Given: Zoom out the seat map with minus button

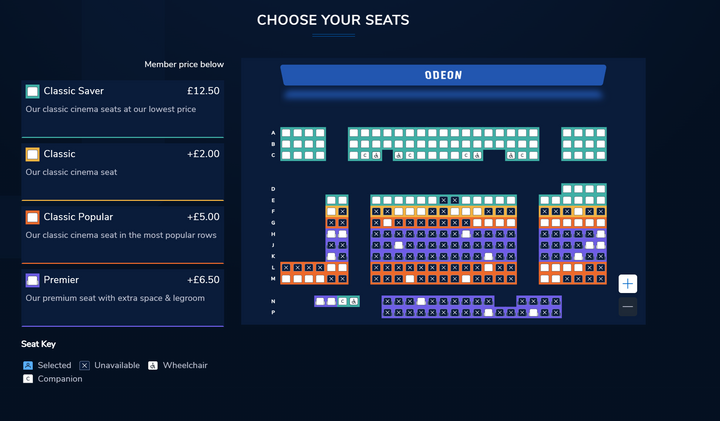Looking at the screenshot, I should point(627,307).
